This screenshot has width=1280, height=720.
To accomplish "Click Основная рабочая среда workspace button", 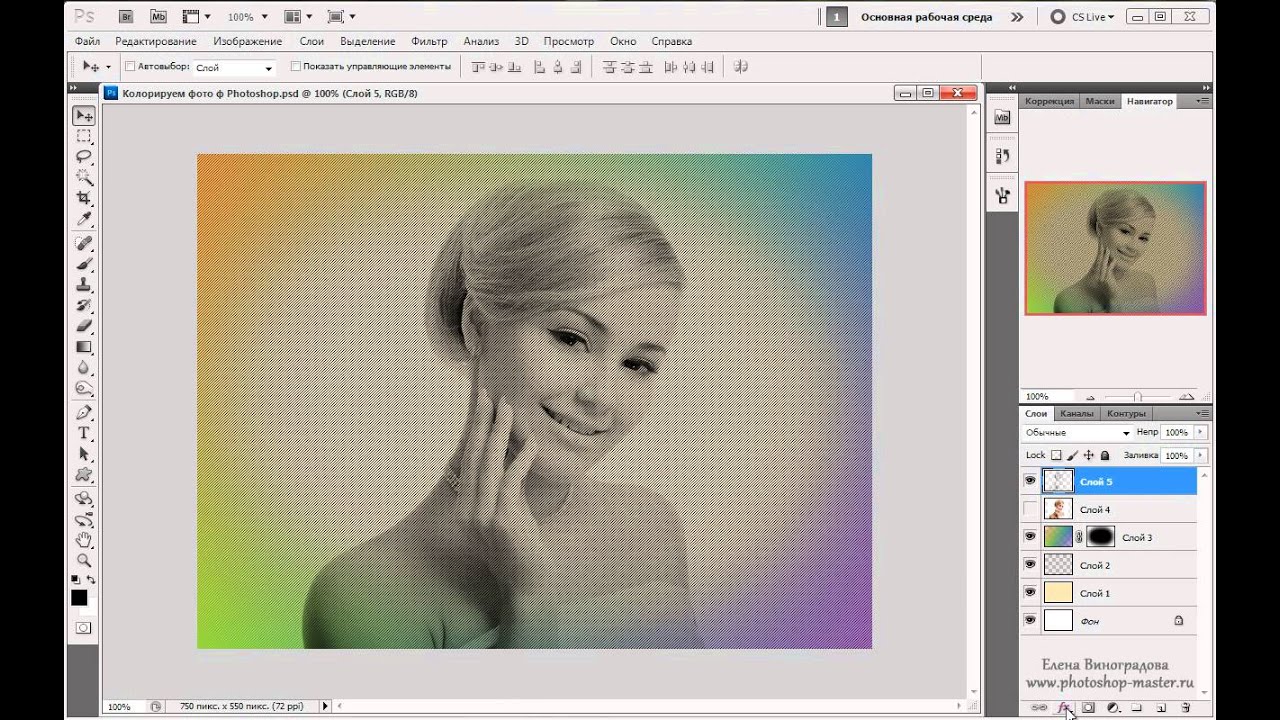I will coord(926,17).
